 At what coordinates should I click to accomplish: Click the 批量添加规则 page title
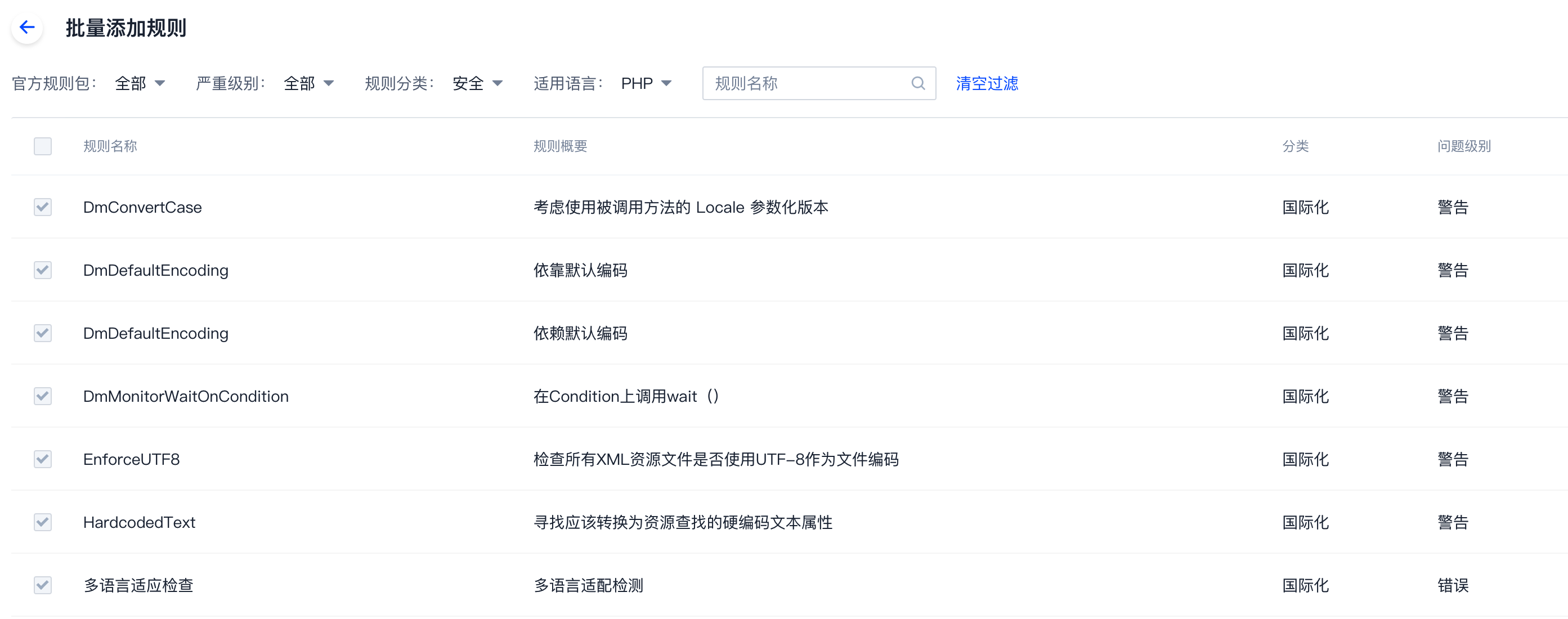click(x=126, y=28)
